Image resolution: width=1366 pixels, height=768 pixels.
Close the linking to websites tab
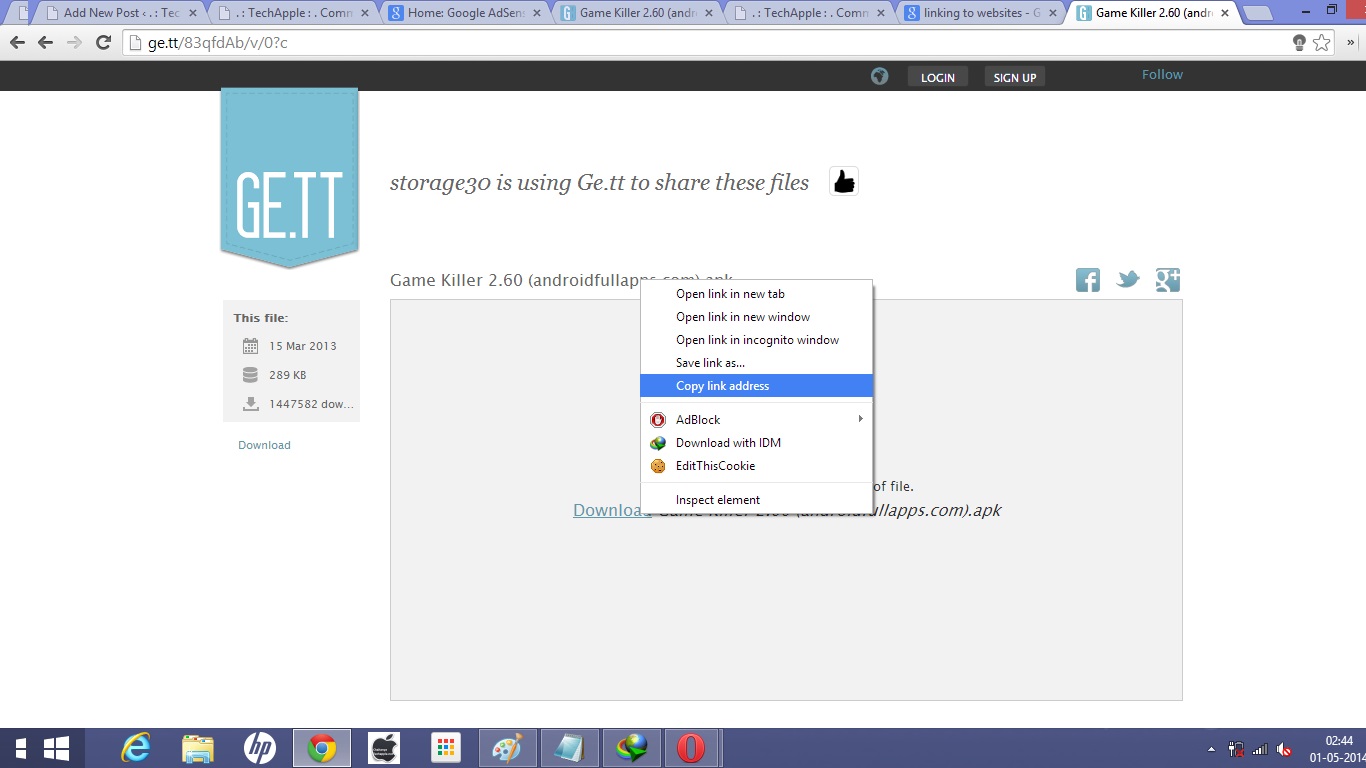1053,13
